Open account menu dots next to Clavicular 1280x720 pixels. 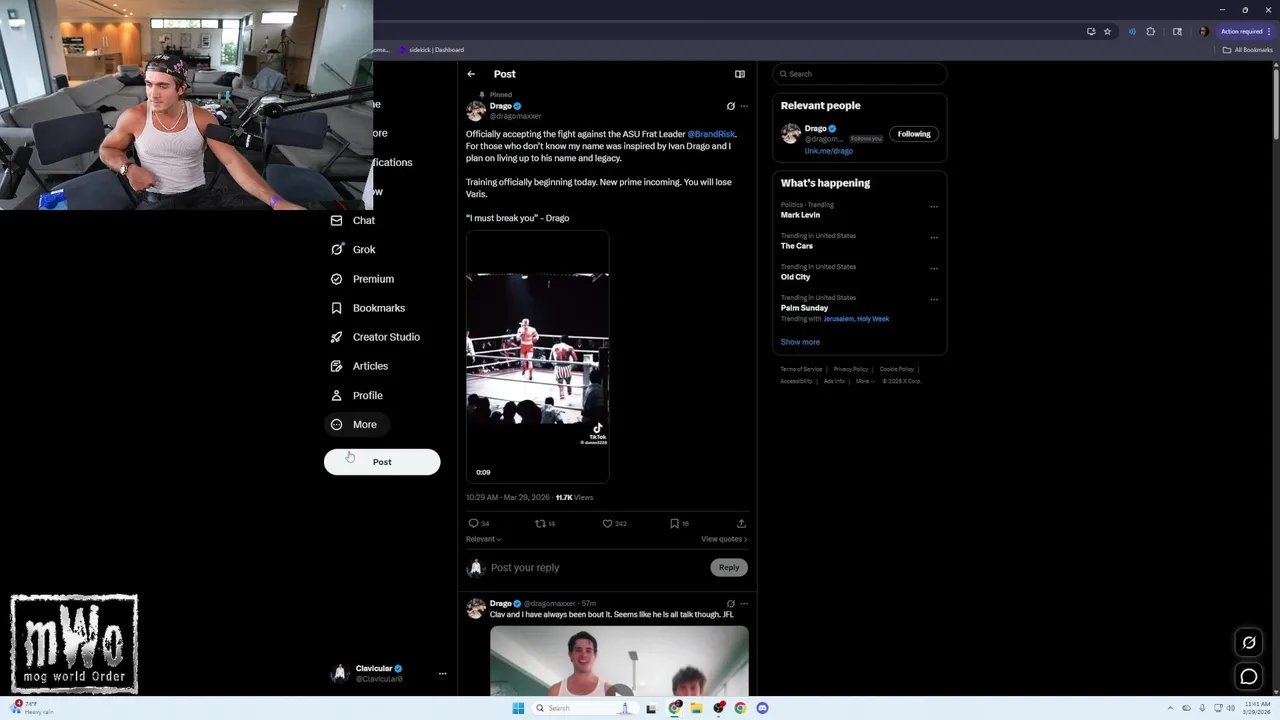click(x=442, y=674)
